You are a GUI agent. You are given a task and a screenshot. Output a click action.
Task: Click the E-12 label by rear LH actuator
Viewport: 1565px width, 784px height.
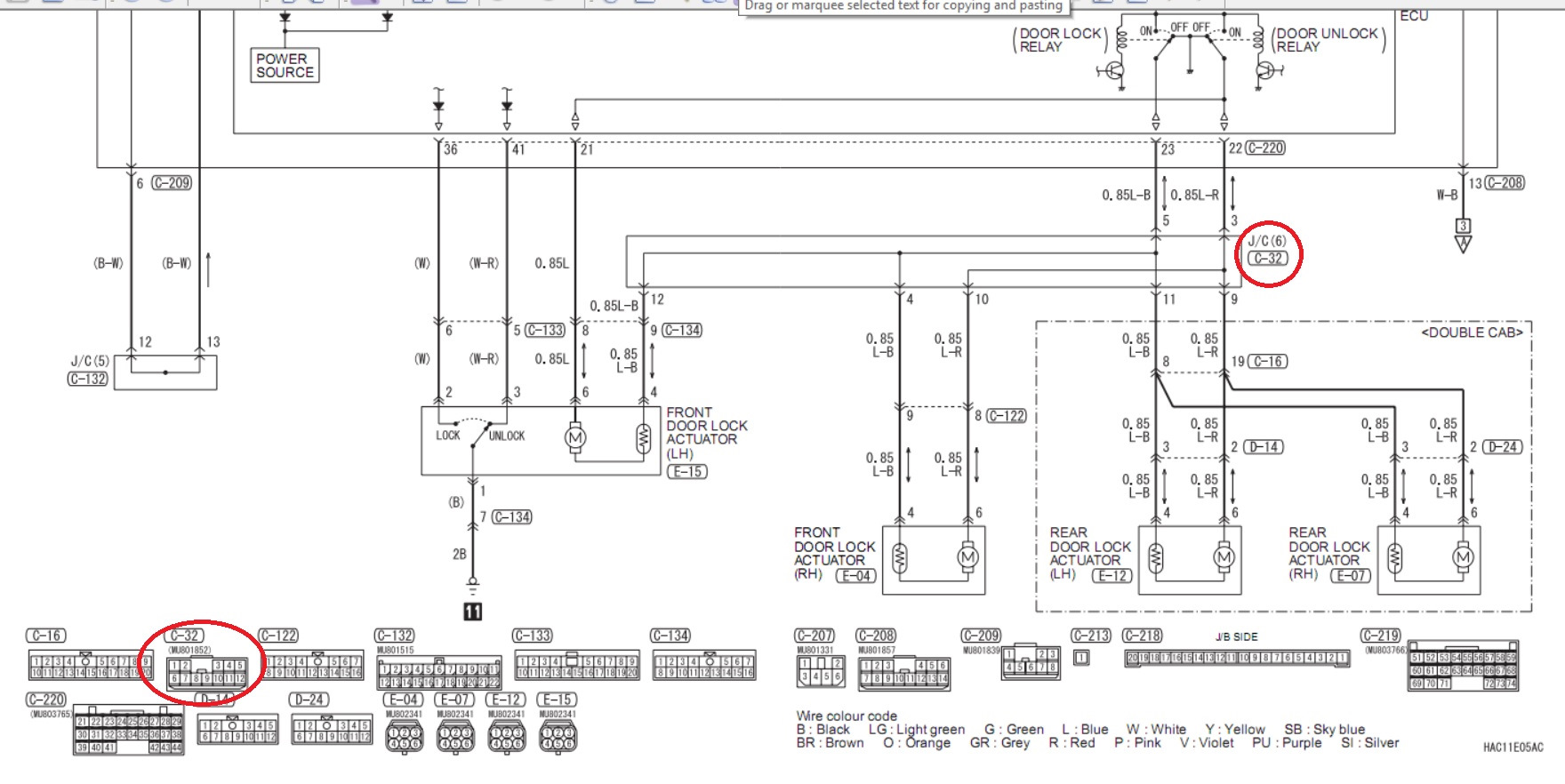[x=1112, y=575]
